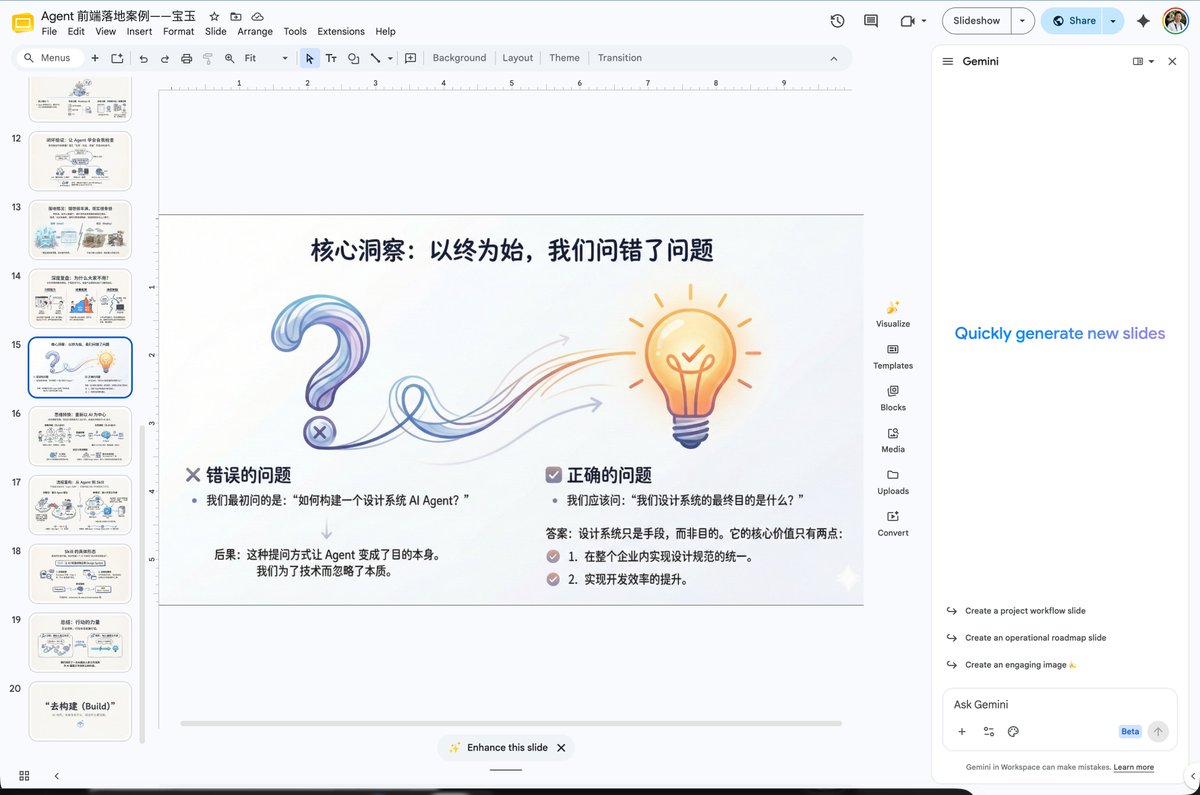Screen dimensions: 1200x795
Task: Open version history clock icon
Action: [x=837, y=21]
